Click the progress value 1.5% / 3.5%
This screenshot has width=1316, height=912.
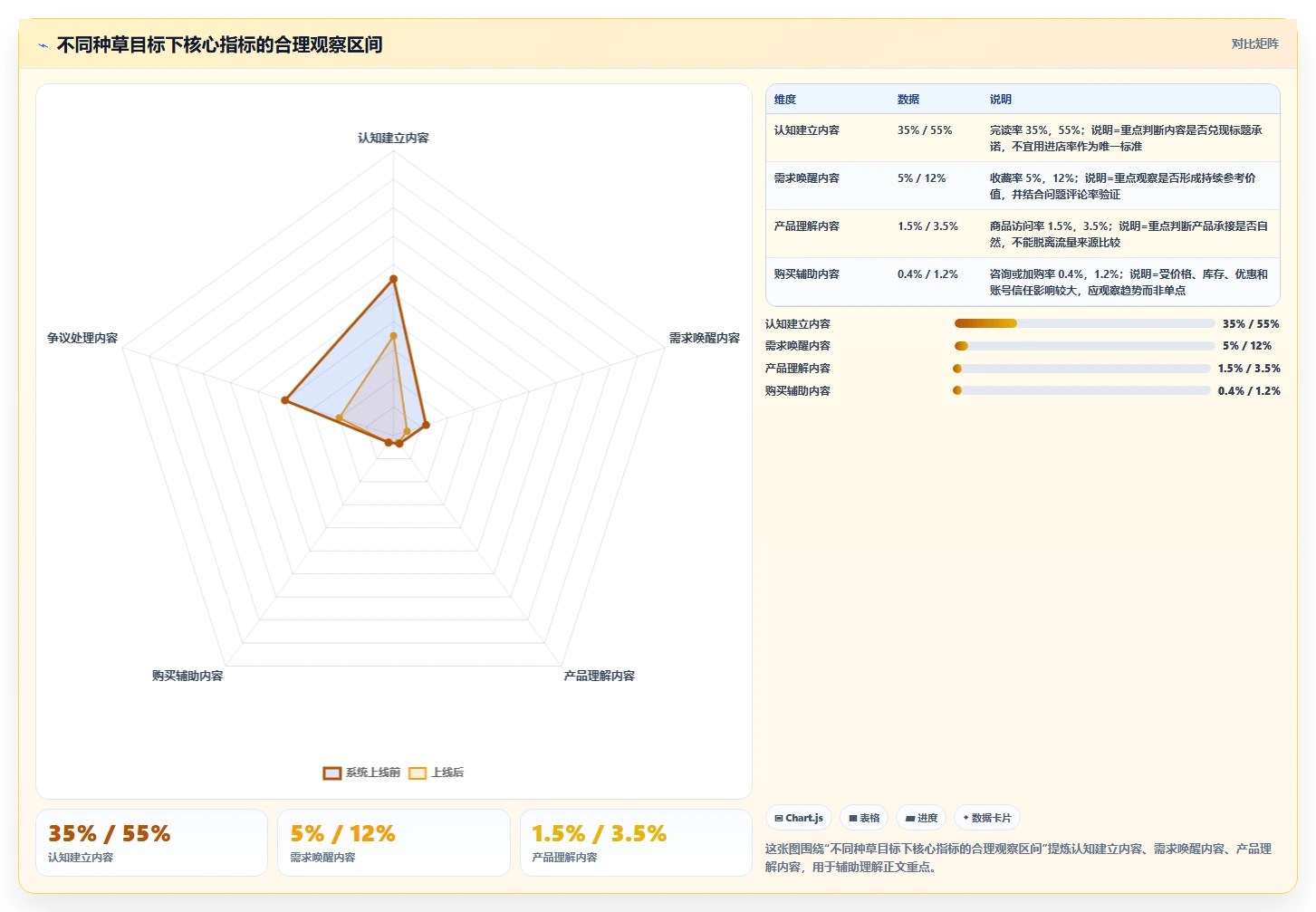(x=1249, y=369)
